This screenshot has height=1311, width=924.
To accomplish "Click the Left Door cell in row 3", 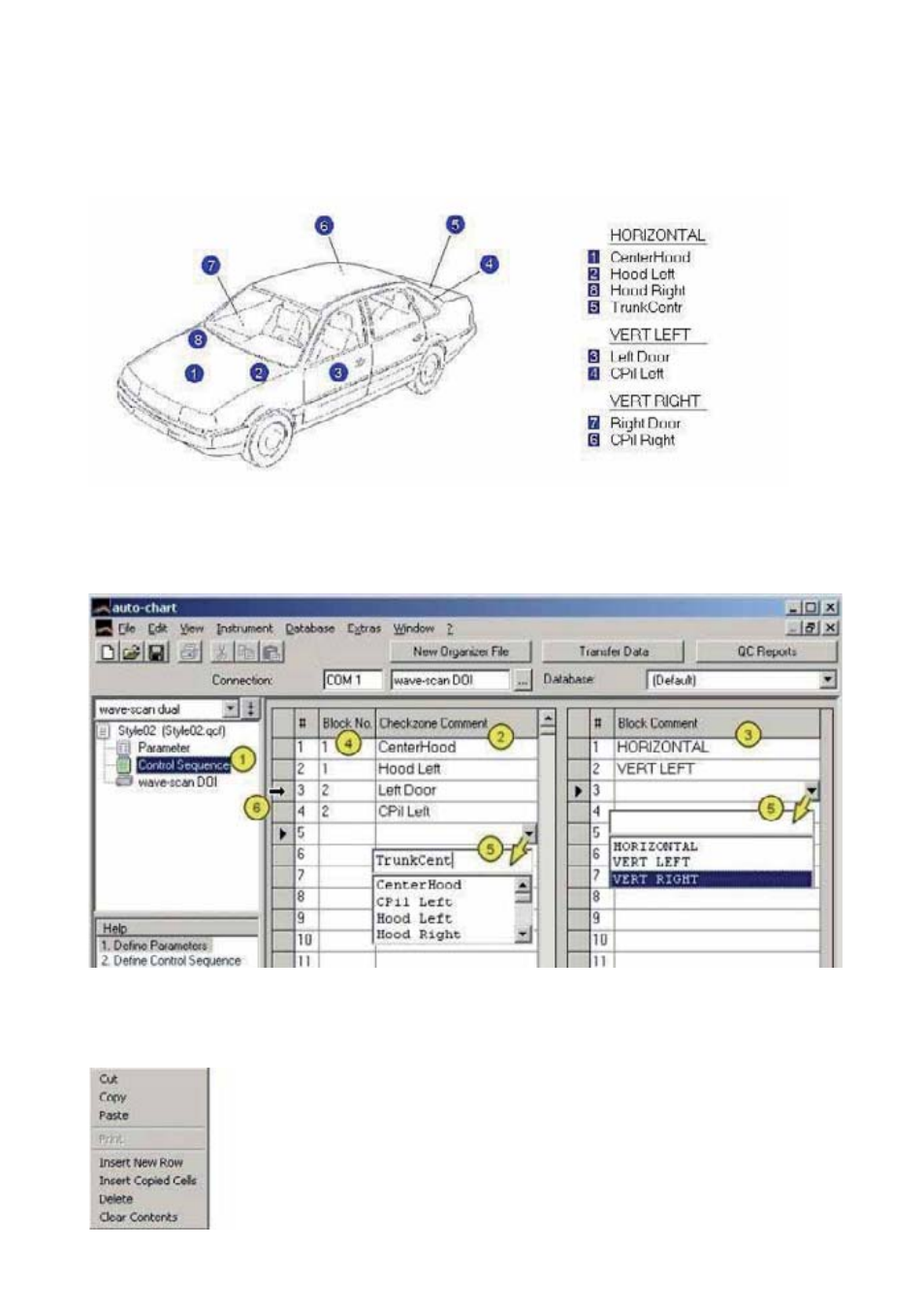I will 456,790.
